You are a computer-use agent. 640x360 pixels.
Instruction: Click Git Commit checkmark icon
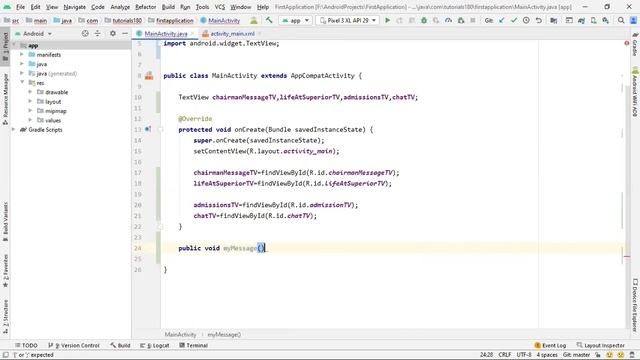514,20
